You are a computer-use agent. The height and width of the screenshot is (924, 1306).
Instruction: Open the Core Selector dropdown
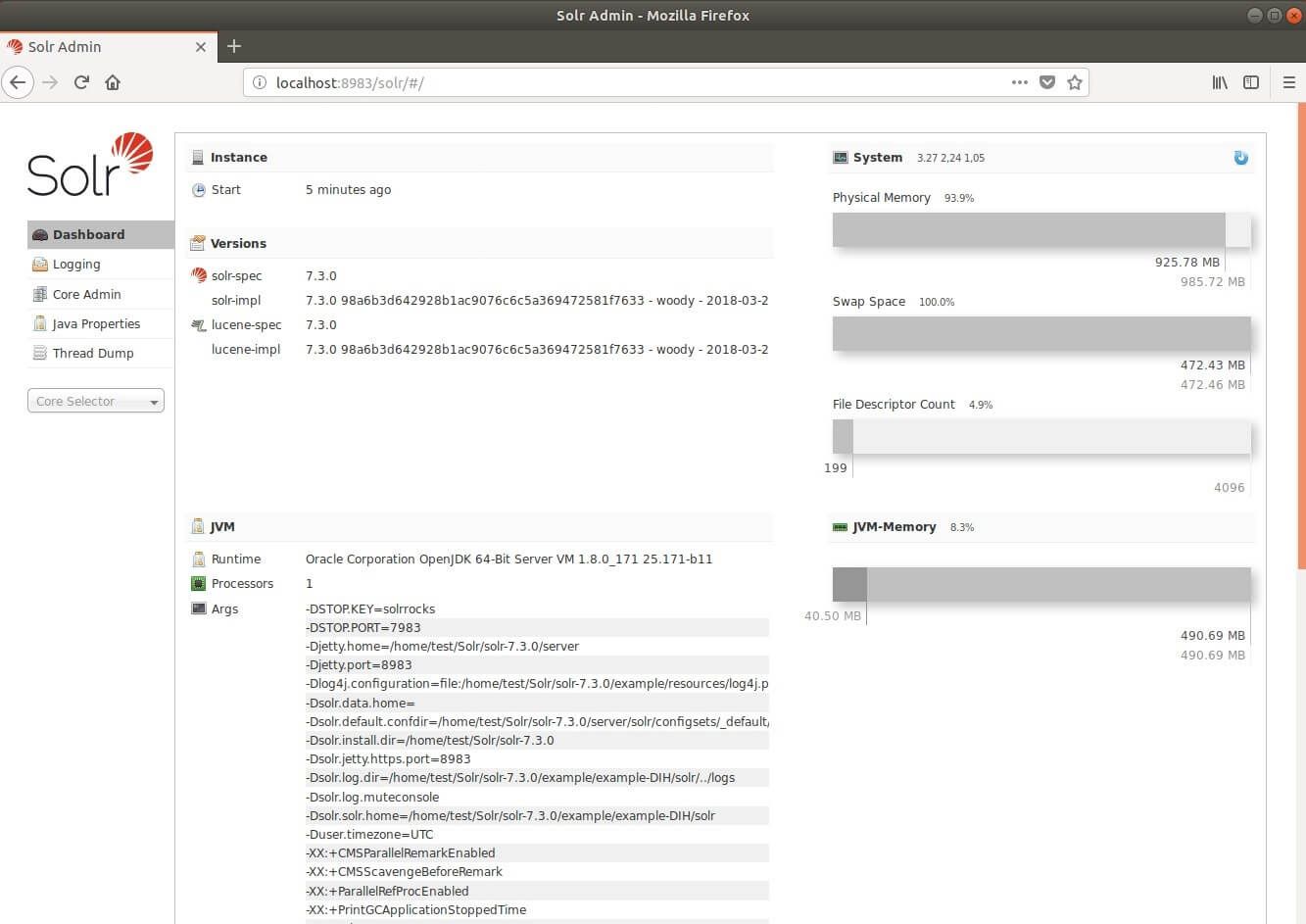(x=95, y=401)
